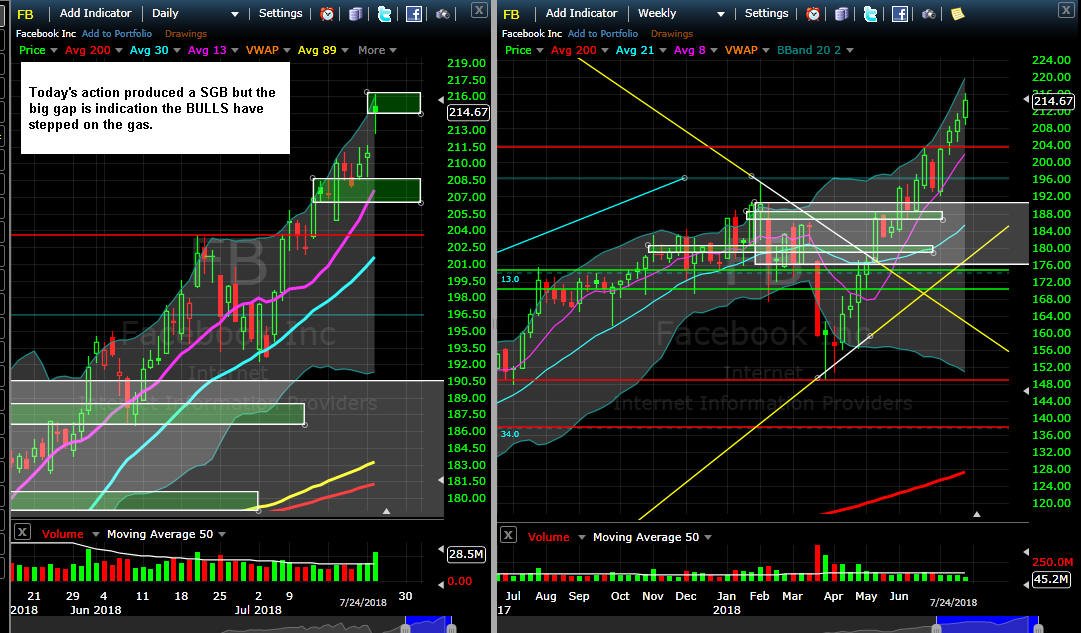1081x633 pixels.
Task: Click FB ticker symbol on Weekly chart
Action: tap(511, 14)
